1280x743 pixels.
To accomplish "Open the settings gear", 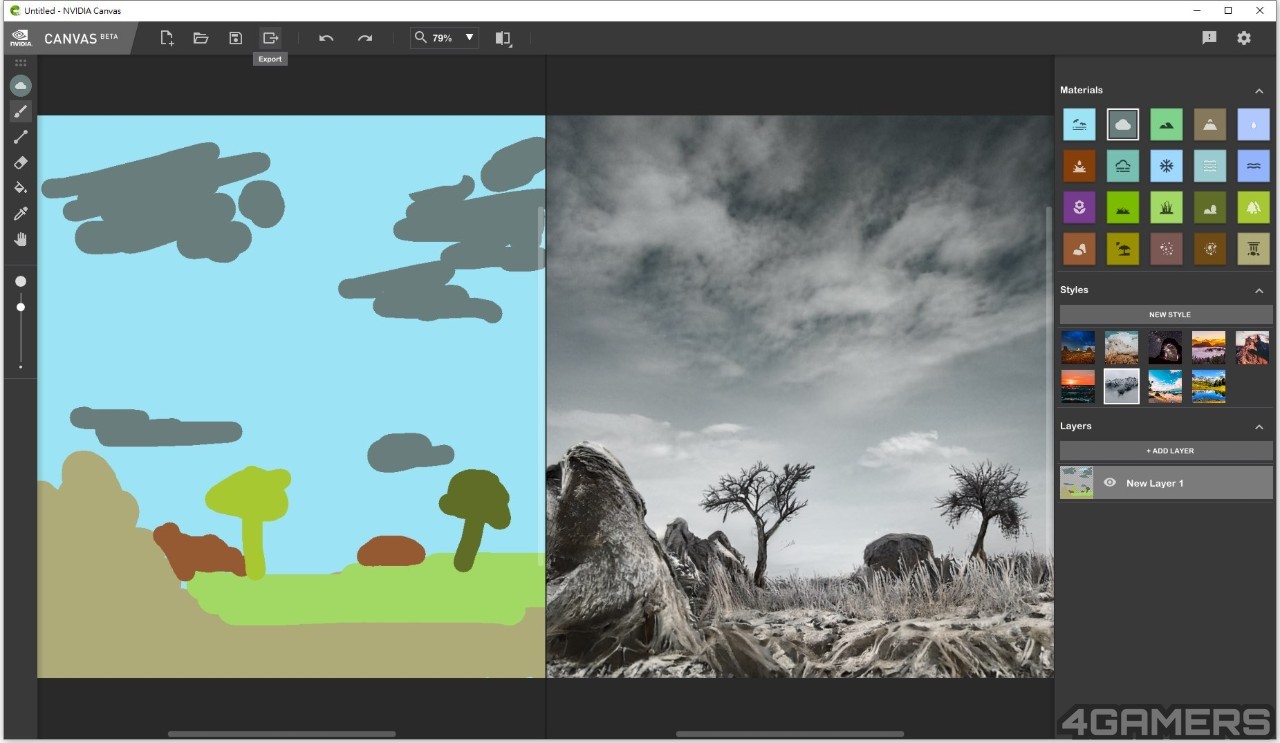I will 1244,38.
